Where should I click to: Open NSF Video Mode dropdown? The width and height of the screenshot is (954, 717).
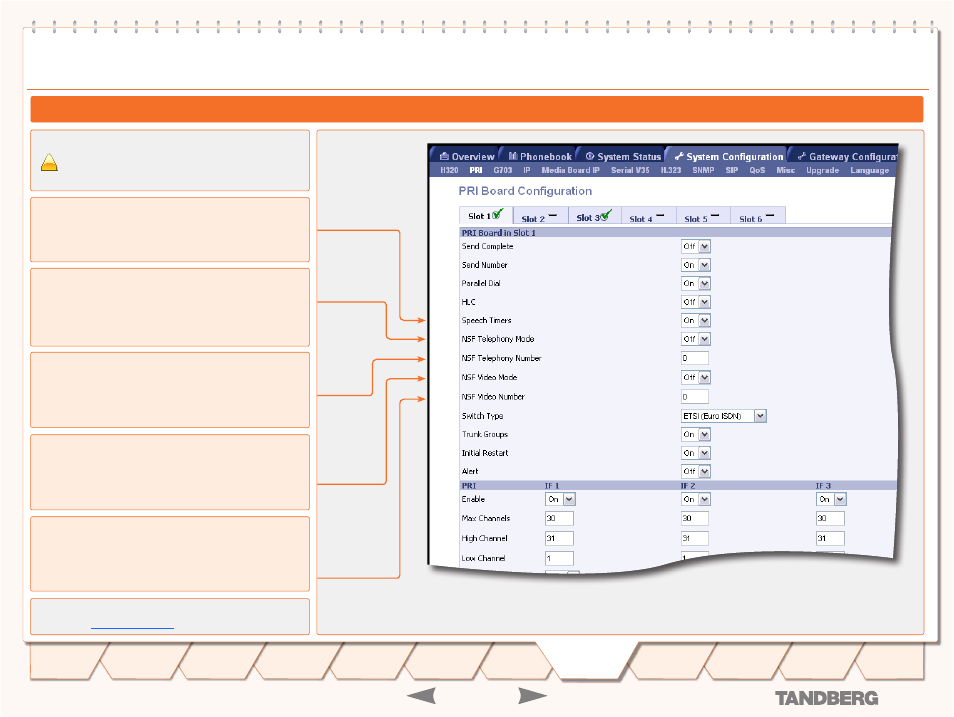point(695,377)
